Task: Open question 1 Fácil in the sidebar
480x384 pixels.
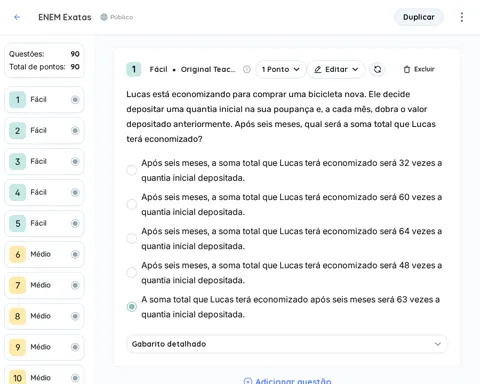Action: point(44,100)
